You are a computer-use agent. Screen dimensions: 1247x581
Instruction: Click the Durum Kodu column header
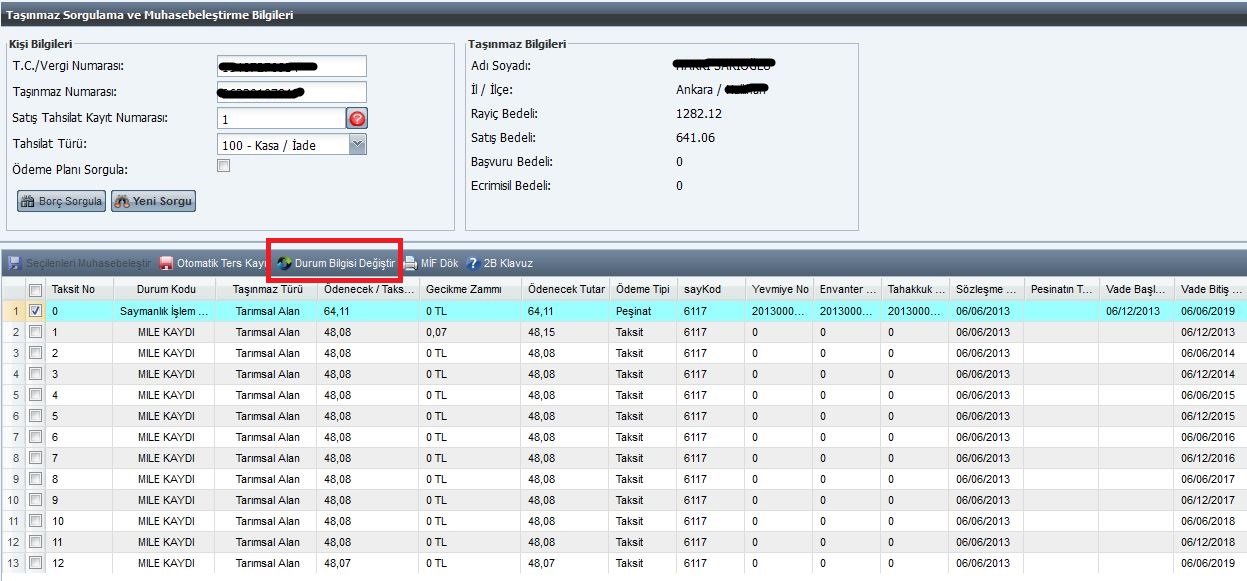162,290
